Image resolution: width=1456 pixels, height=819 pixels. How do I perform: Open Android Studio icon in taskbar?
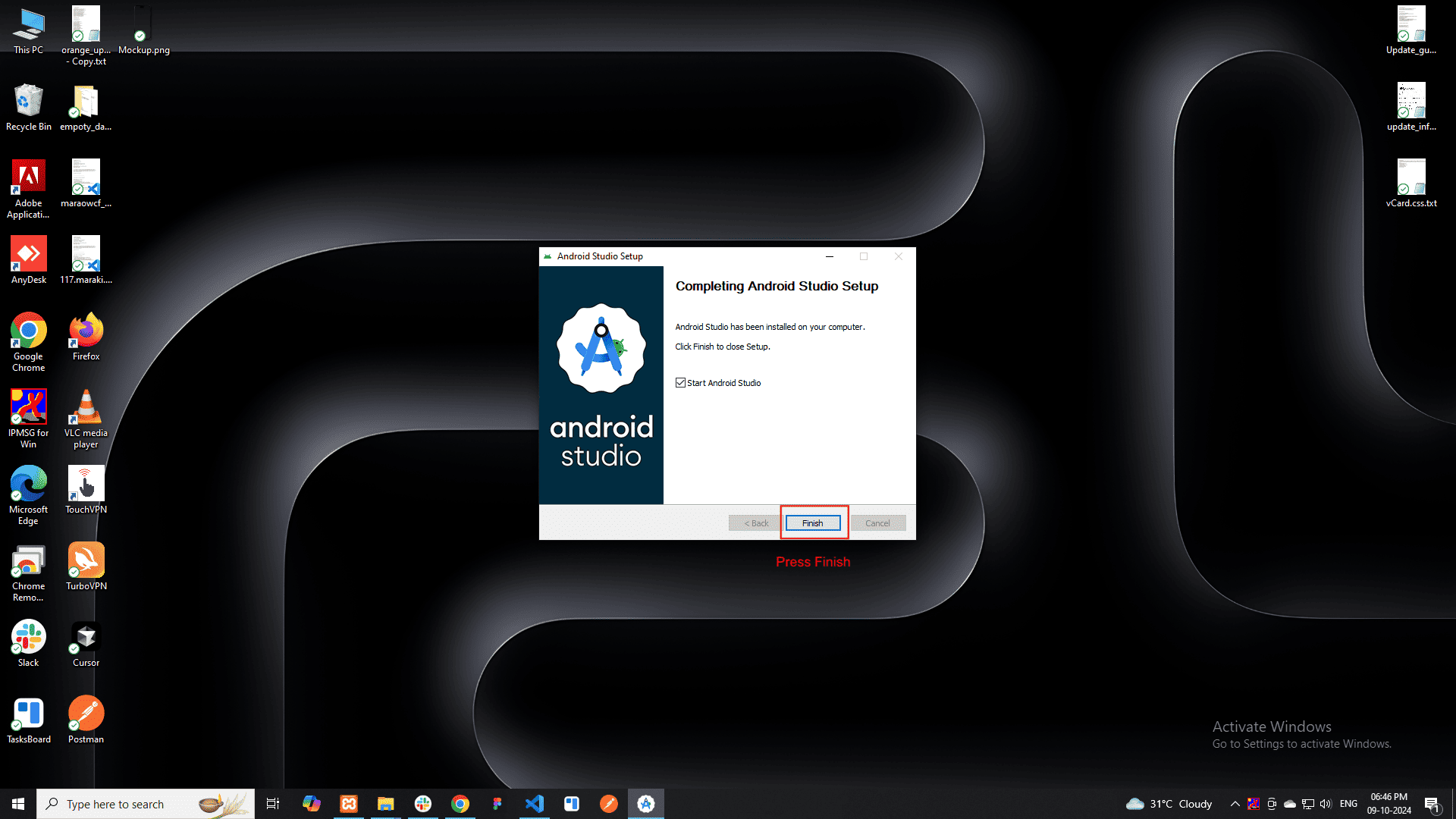coord(646,804)
